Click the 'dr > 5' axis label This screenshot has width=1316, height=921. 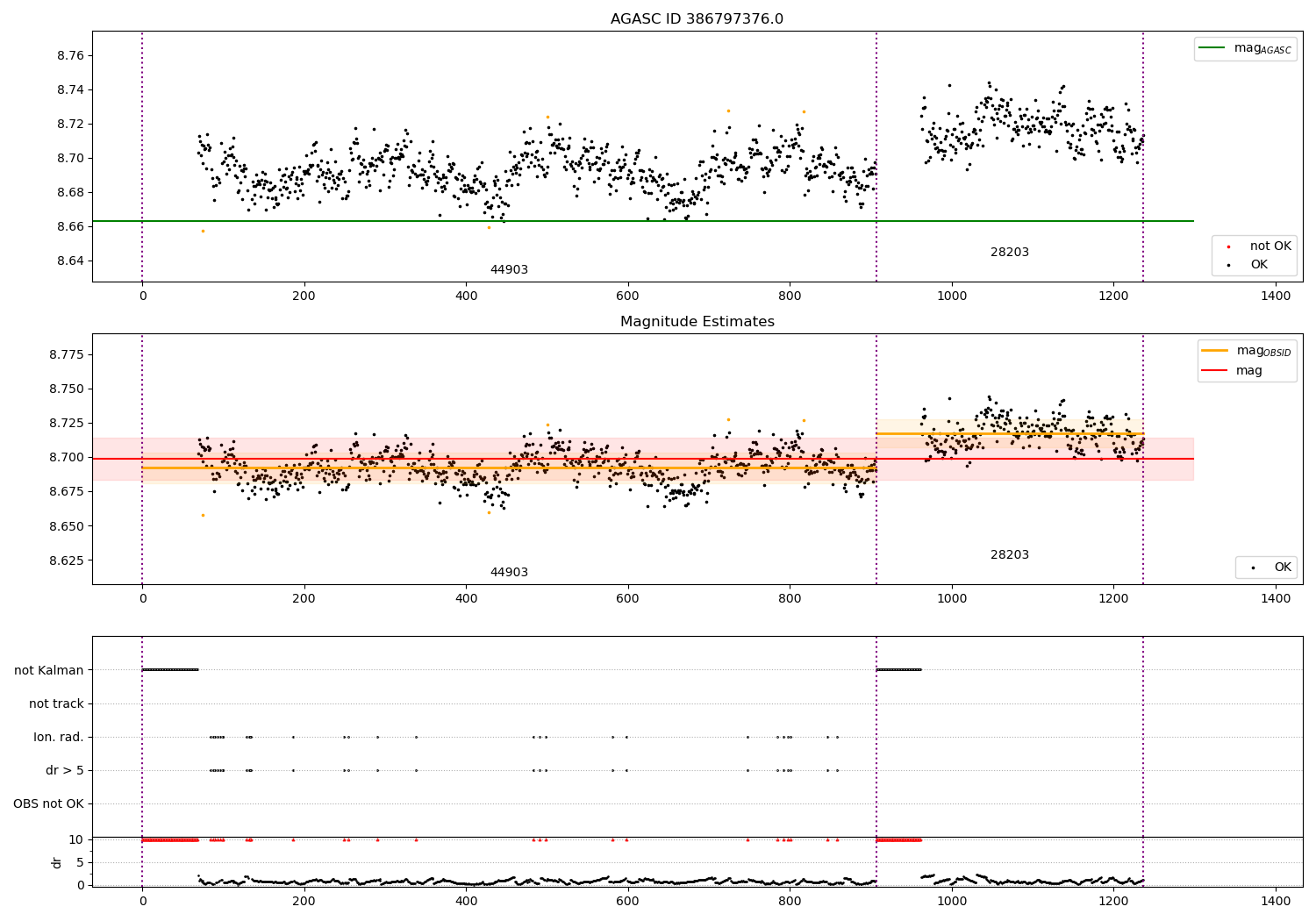pos(65,771)
